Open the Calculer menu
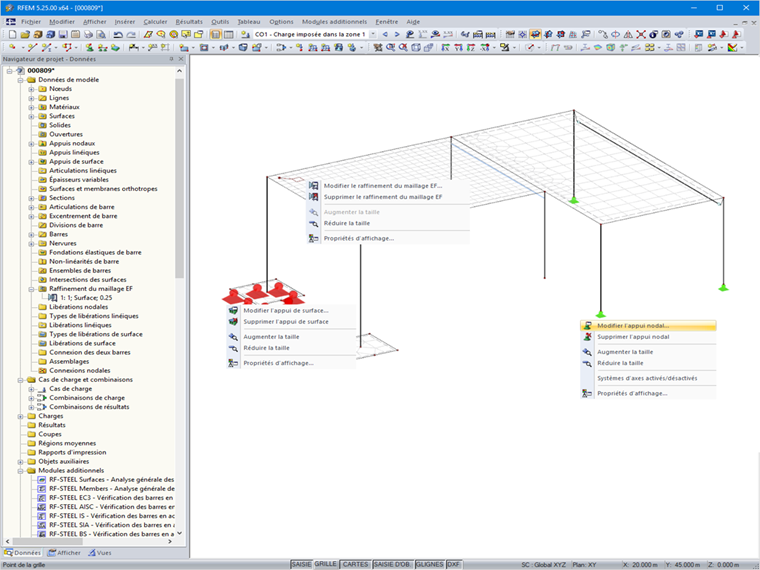Screen dimensions: 760x570 (x=155, y=22)
